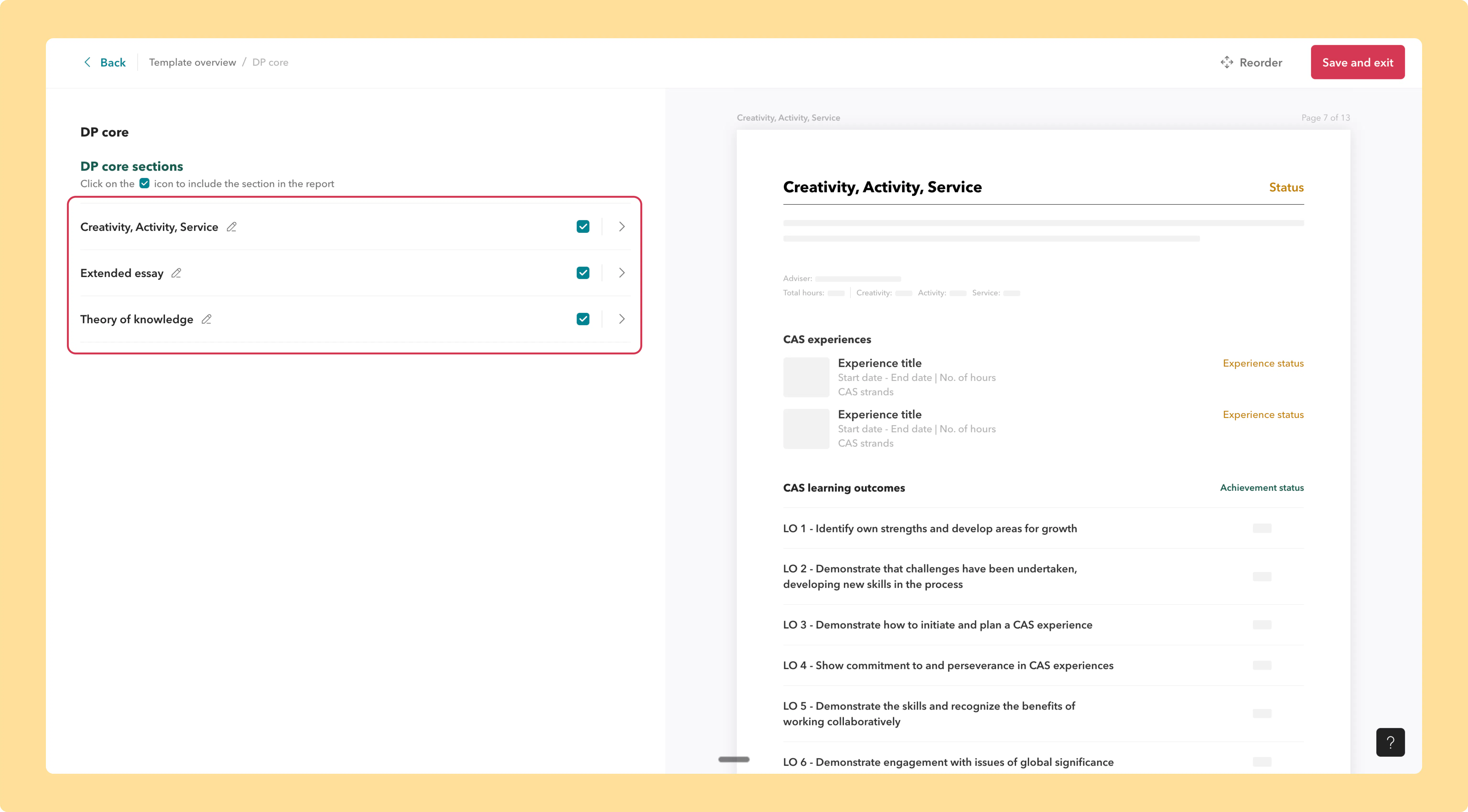Toggle the Extended essay checkbox
The height and width of the screenshot is (812, 1468).
(583, 273)
